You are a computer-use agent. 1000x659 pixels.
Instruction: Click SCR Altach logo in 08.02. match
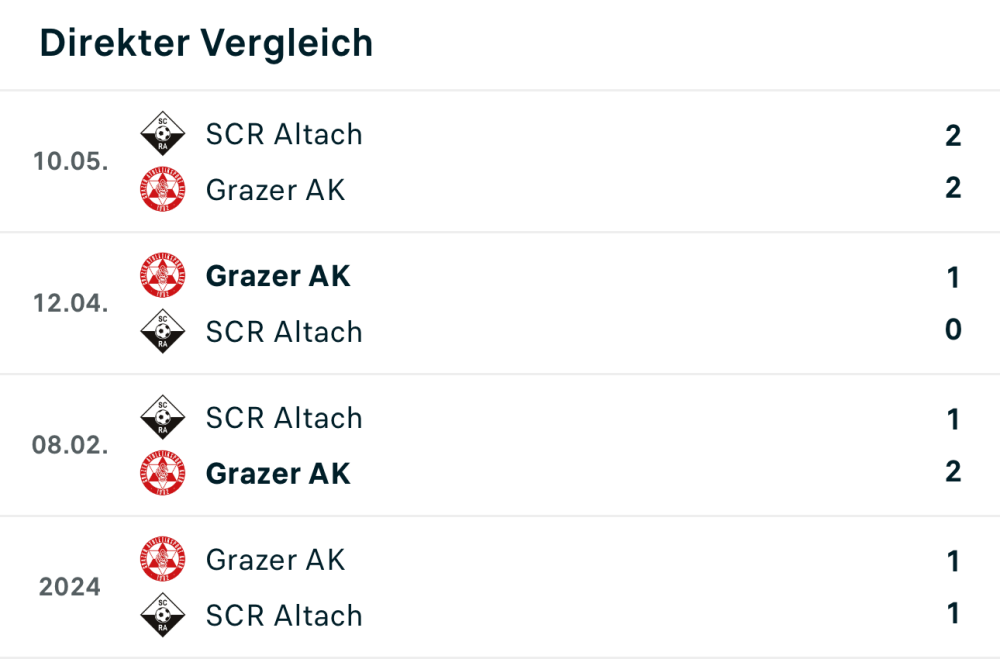(162, 418)
